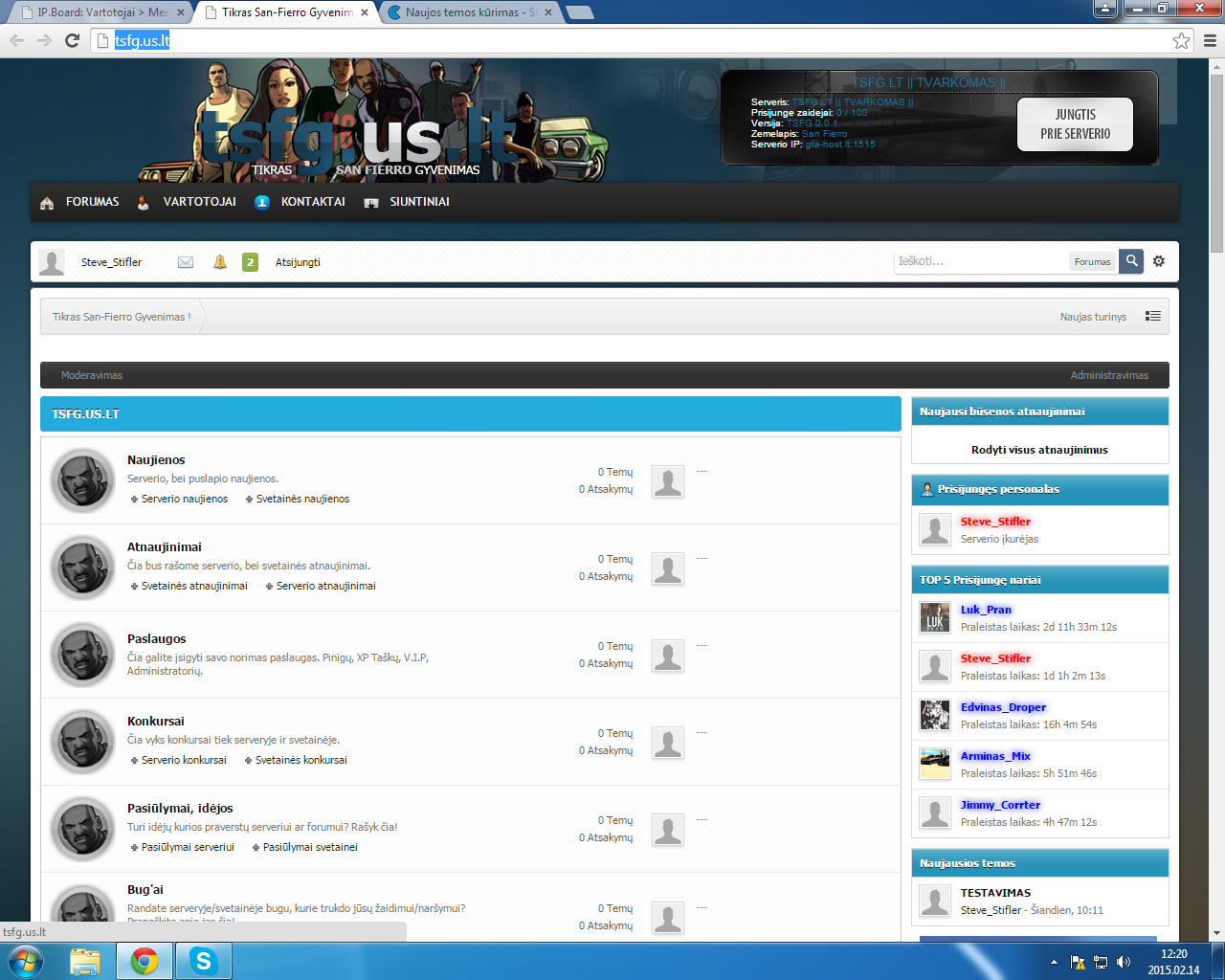Screen dimensions: 1225x980
Task: Bookmark the page with the star icon
Action: point(1181,40)
